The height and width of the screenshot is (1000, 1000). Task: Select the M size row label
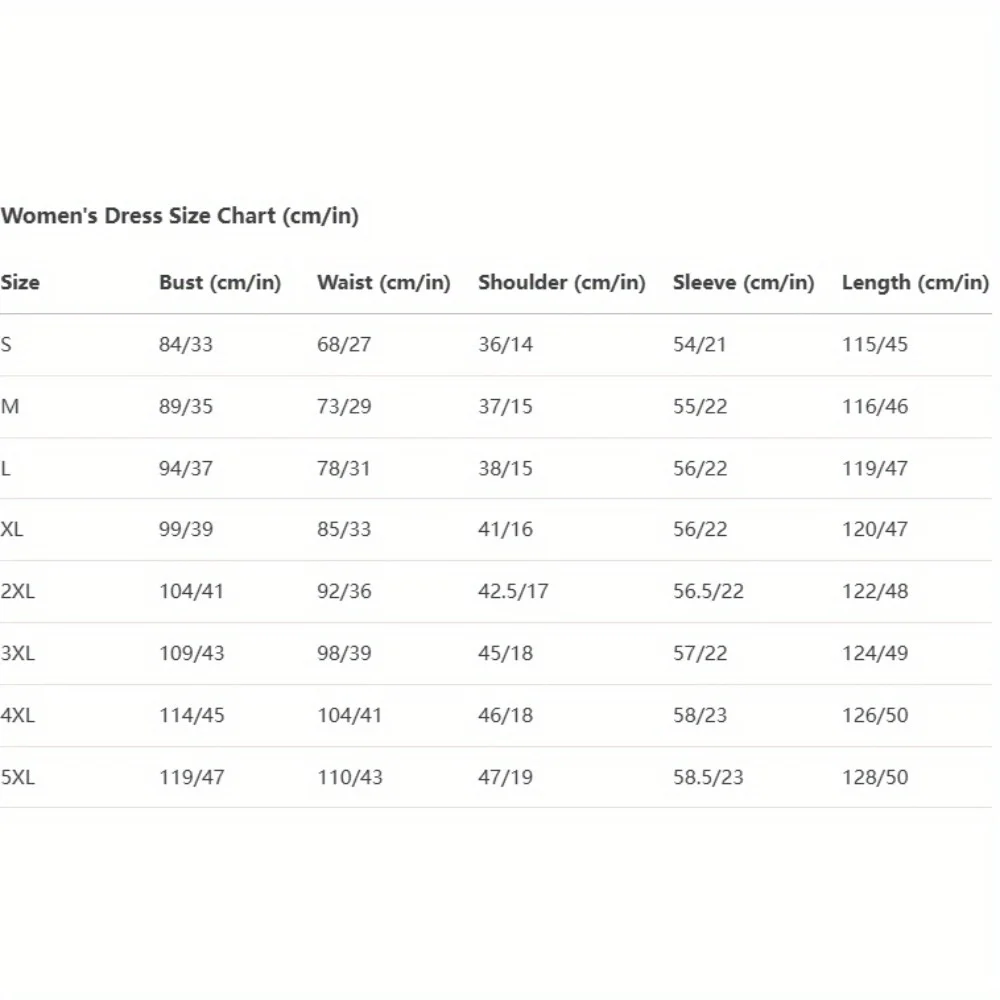10,407
